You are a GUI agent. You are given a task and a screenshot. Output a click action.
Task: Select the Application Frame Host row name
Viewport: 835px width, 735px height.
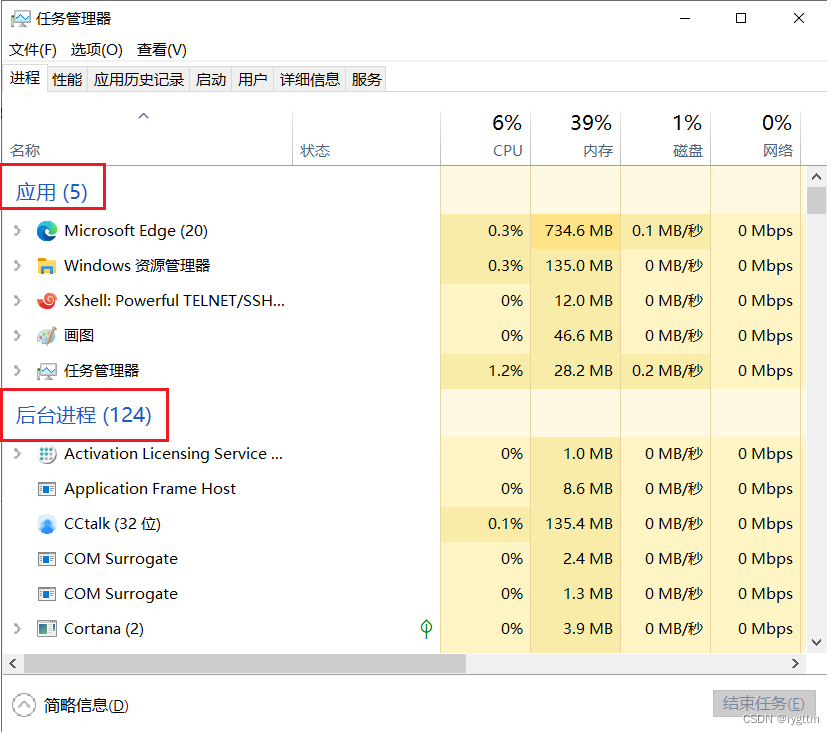150,489
